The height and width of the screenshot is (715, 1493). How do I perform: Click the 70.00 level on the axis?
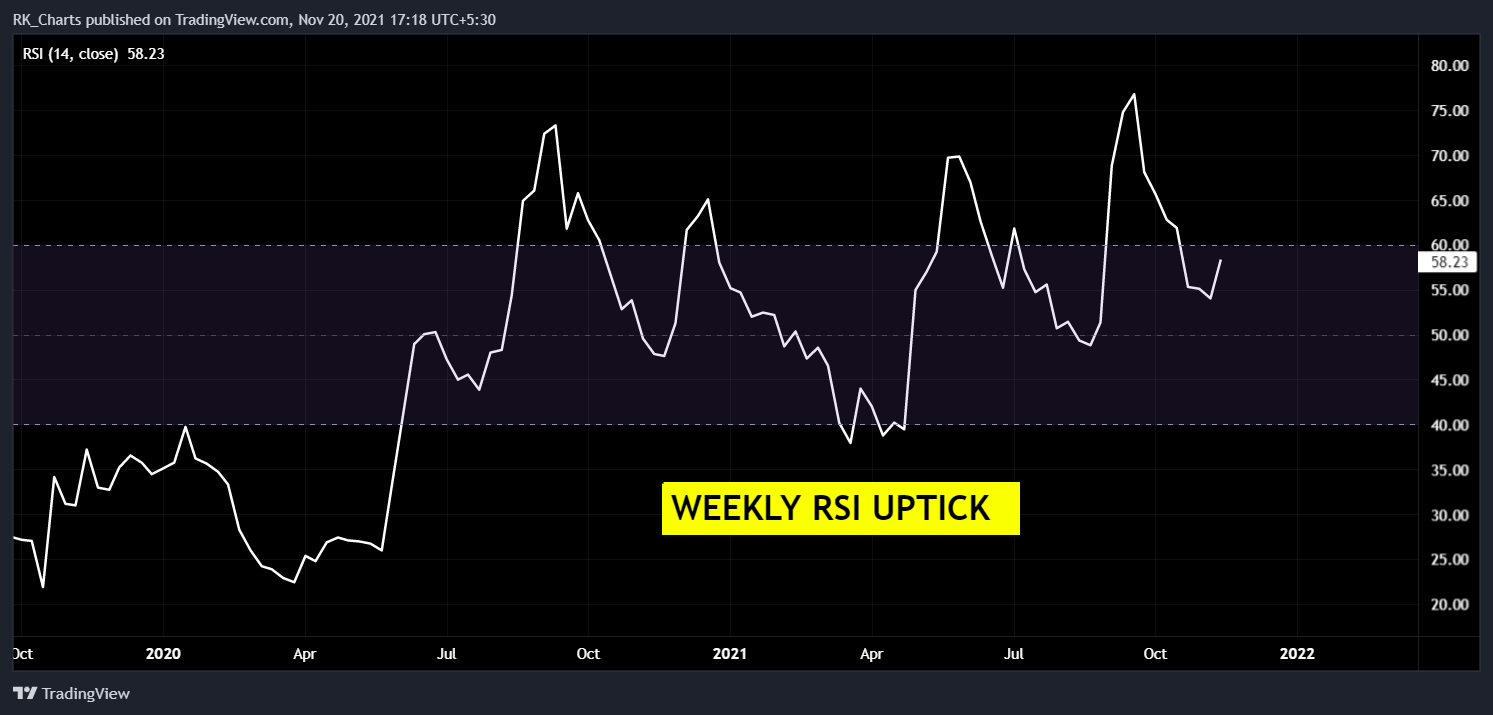pos(1448,156)
